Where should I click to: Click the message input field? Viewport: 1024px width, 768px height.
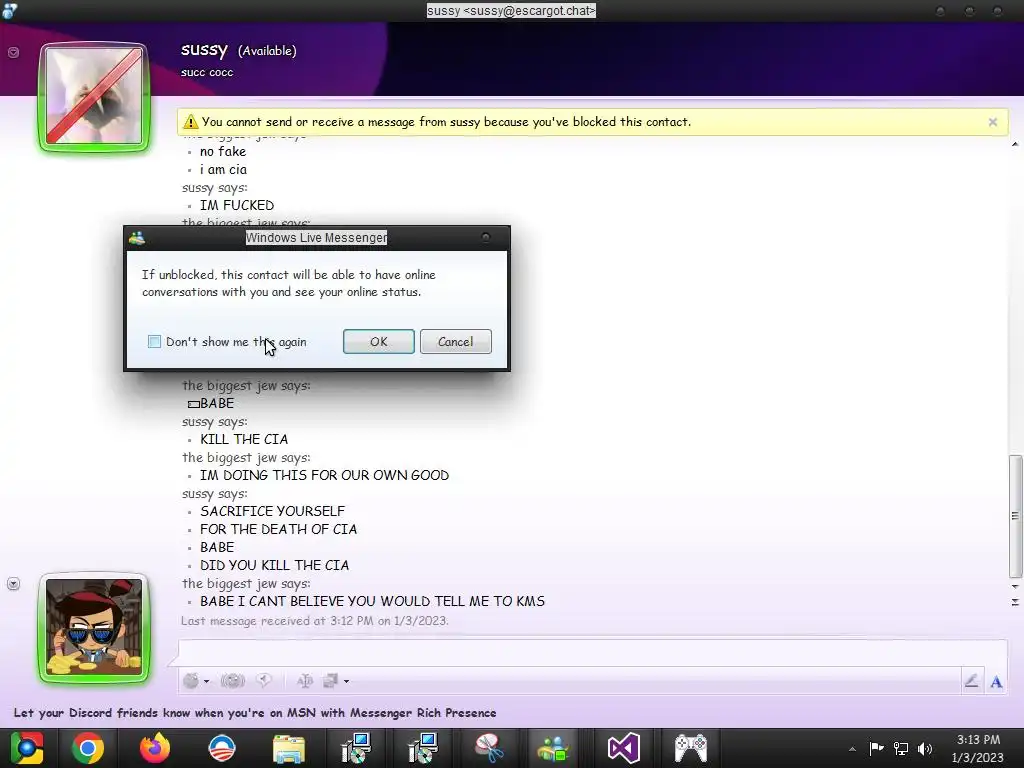tap(592, 652)
